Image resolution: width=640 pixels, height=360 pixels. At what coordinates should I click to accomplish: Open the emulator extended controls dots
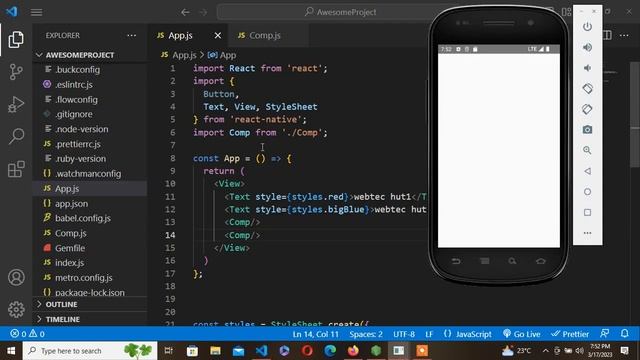click(587, 233)
